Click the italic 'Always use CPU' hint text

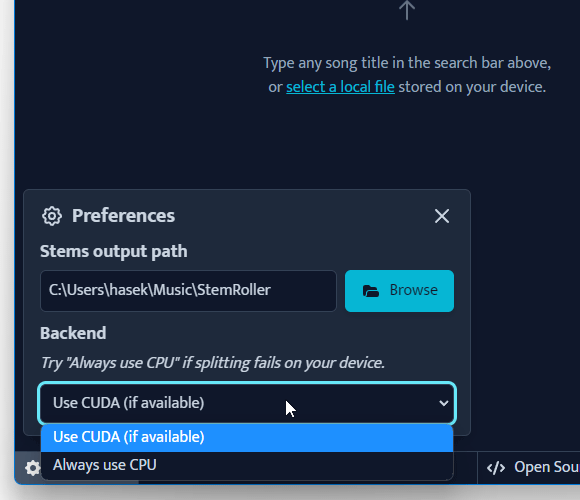tap(213, 363)
